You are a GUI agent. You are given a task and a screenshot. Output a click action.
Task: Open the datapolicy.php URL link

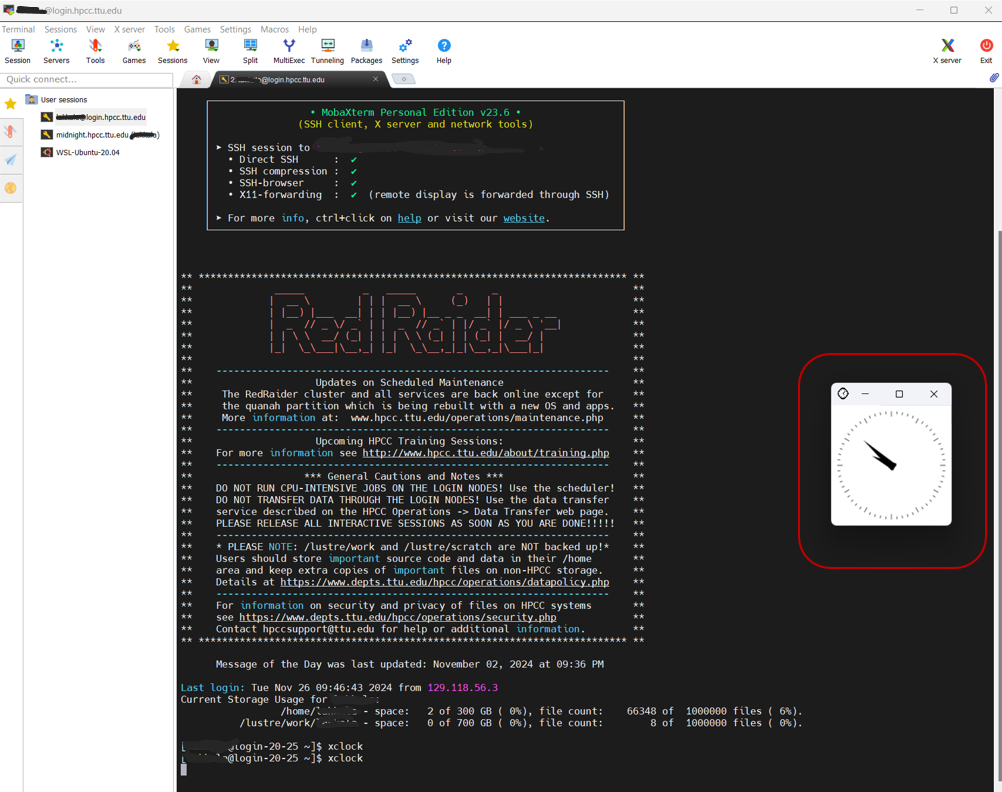pyautogui.click(x=445, y=582)
